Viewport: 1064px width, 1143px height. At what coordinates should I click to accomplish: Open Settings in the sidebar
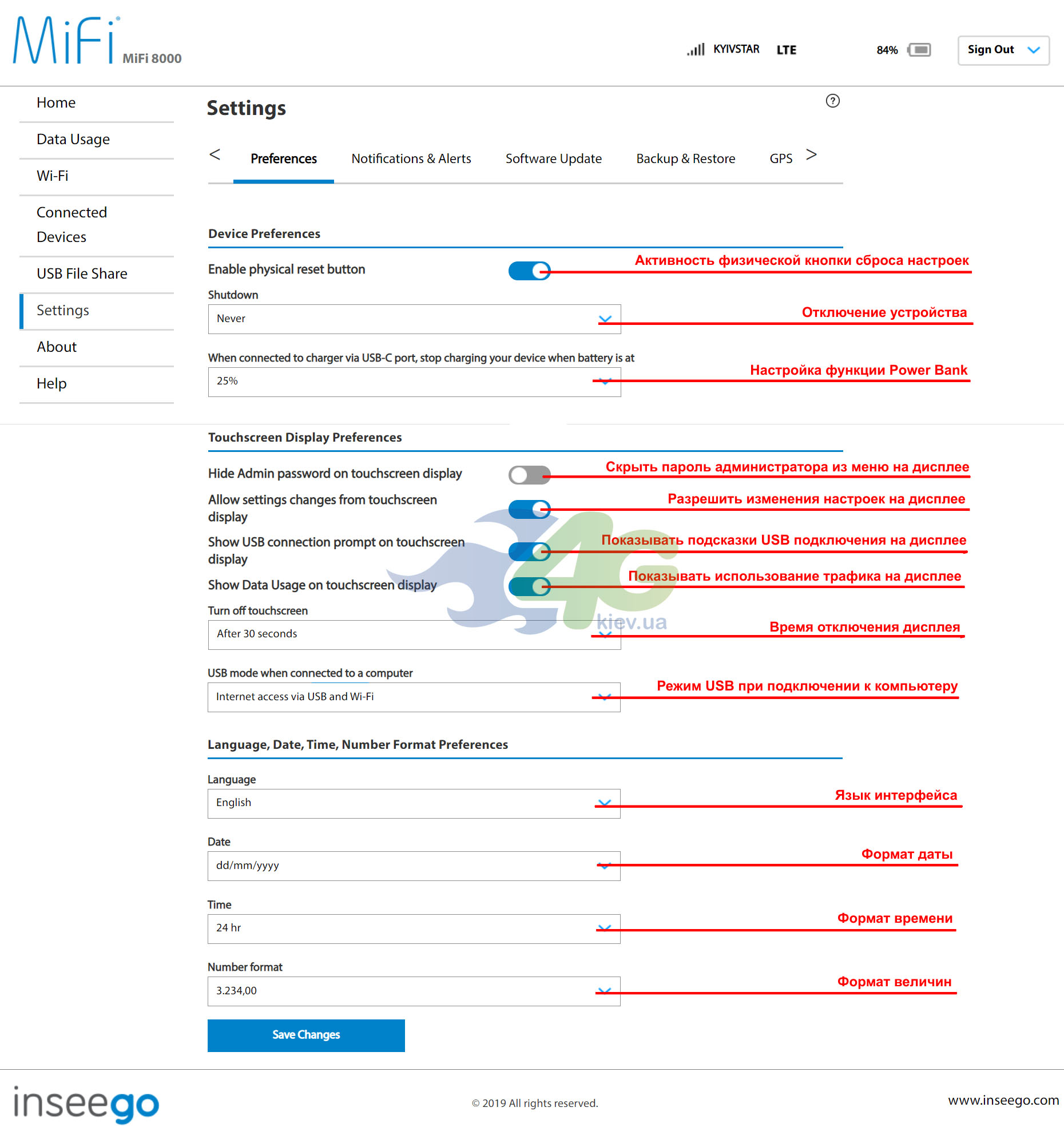(97, 311)
